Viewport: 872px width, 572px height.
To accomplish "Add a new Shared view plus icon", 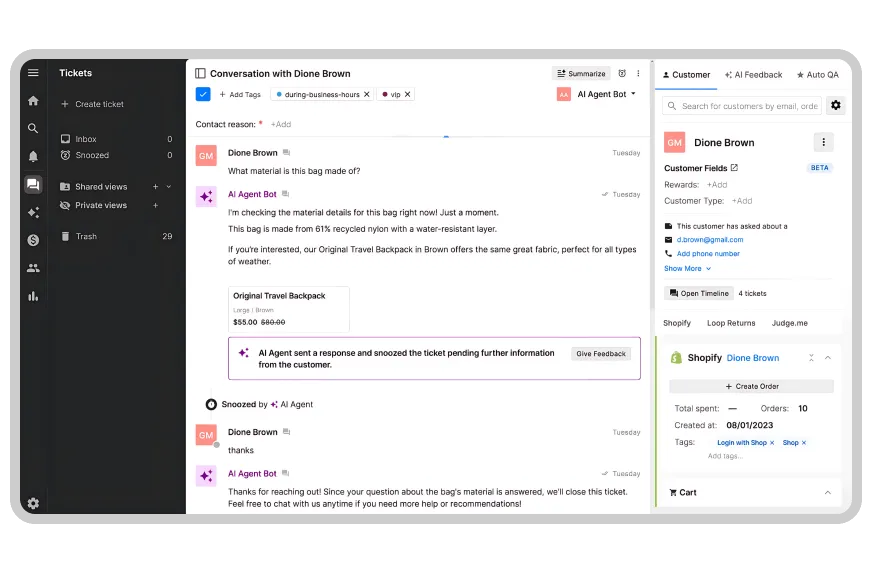I will pyautogui.click(x=156, y=187).
